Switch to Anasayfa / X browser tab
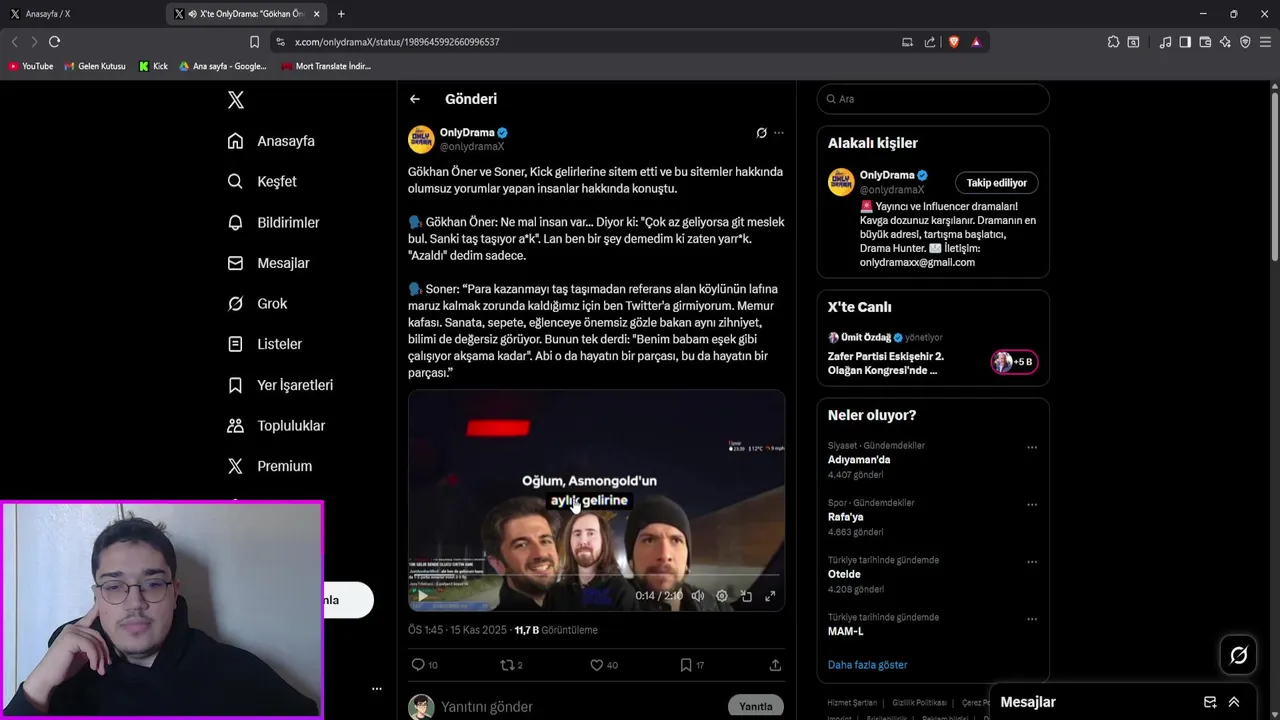Image resolution: width=1280 pixels, height=720 pixels. (x=80, y=14)
